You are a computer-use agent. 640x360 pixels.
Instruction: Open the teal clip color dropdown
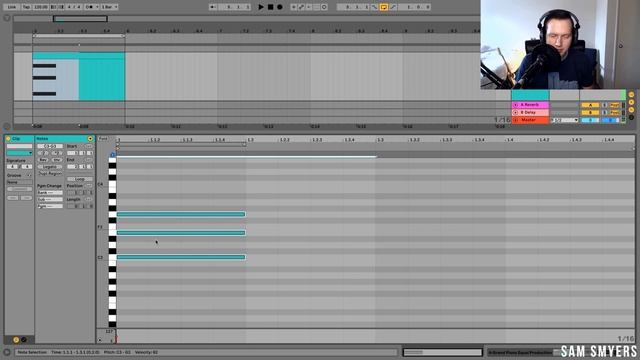19,153
